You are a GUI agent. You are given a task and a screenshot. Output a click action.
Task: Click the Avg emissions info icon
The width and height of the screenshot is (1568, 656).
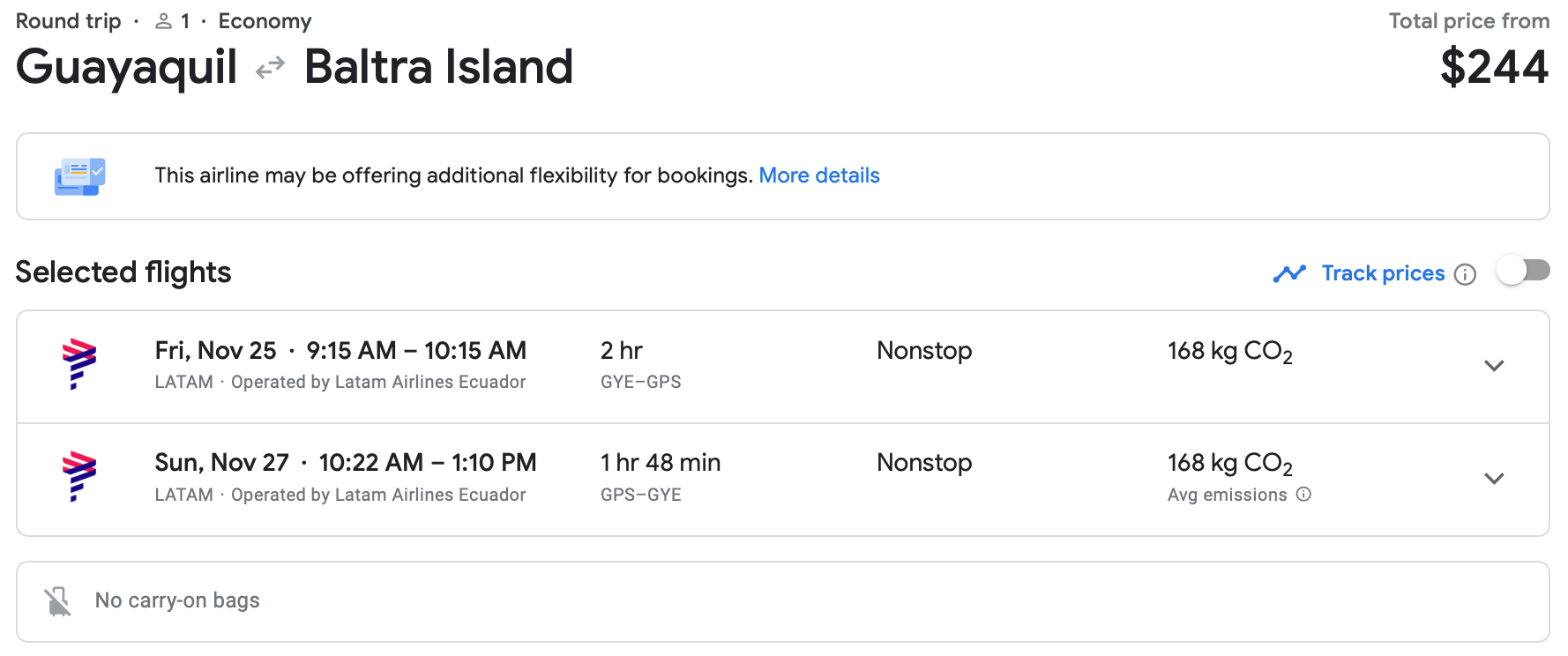(x=1303, y=495)
